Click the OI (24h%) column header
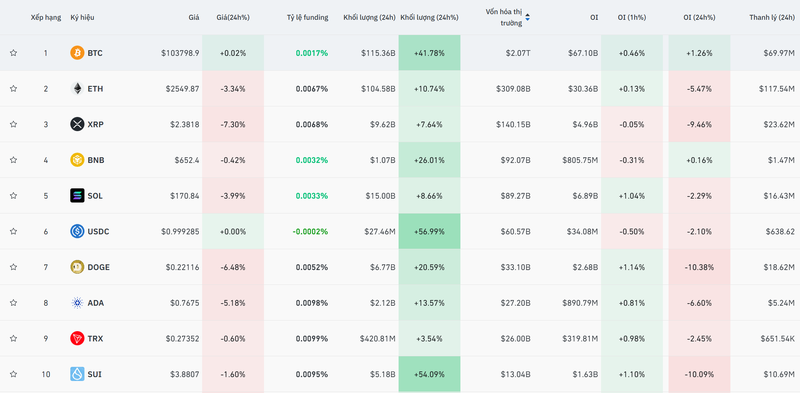The height and width of the screenshot is (393, 800). 699,17
